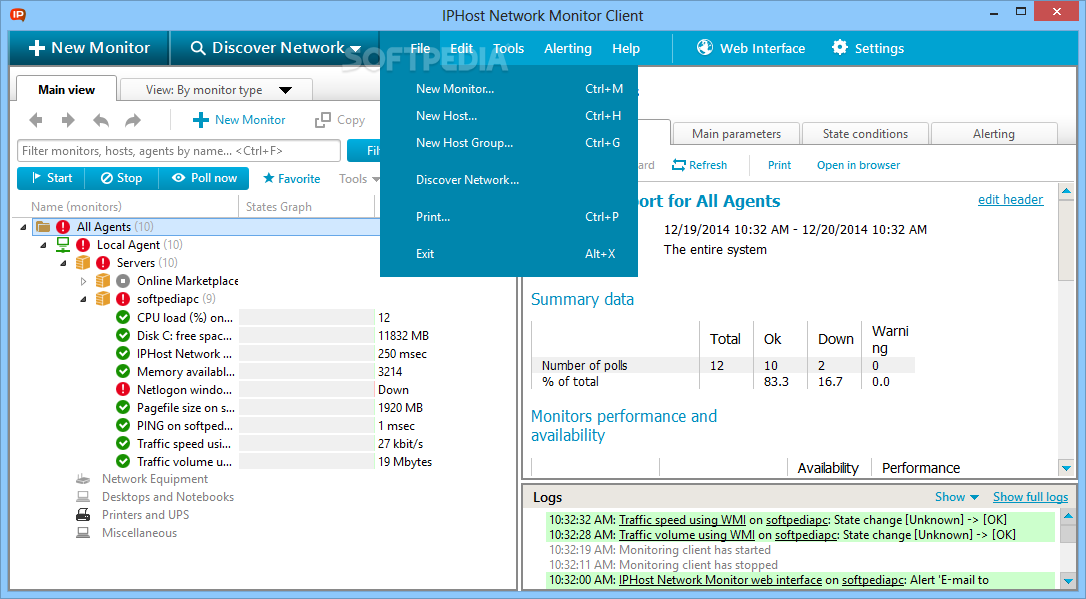Click the green OK icon of Traffic volume
1086x599 pixels.
[x=123, y=461]
